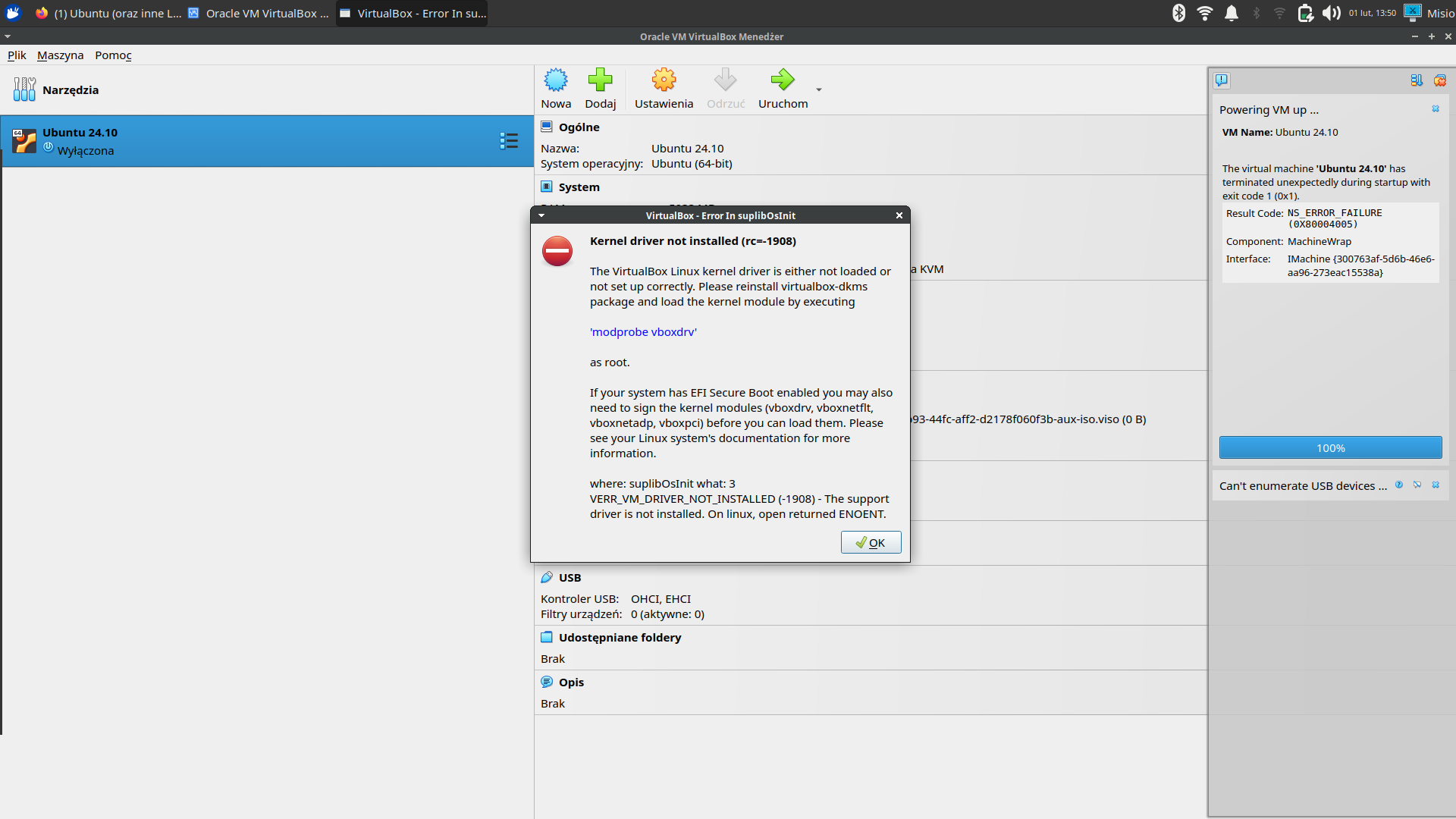The width and height of the screenshot is (1456, 819).
Task: Click the keep-finished-progresses icon in notification panel
Action: click(x=1417, y=80)
